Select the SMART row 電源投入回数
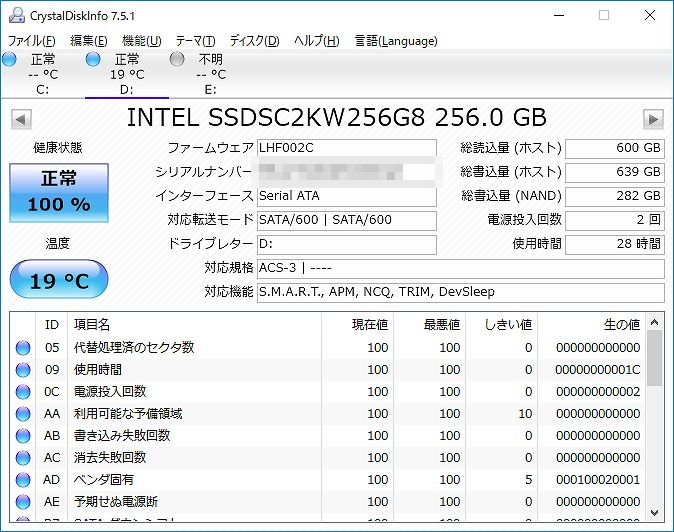This screenshot has height=532, width=674. 328,391
